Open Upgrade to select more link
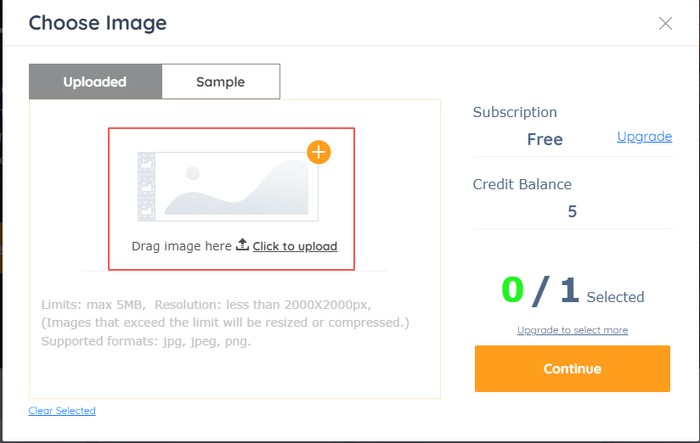The height and width of the screenshot is (443, 700). point(572,330)
